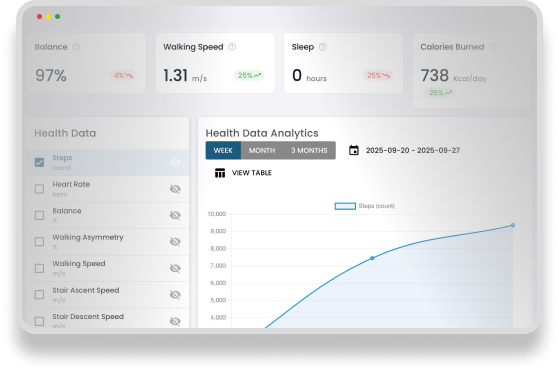
Task: Show Stair Ascent Speed using its eye icon
Action: (175, 295)
